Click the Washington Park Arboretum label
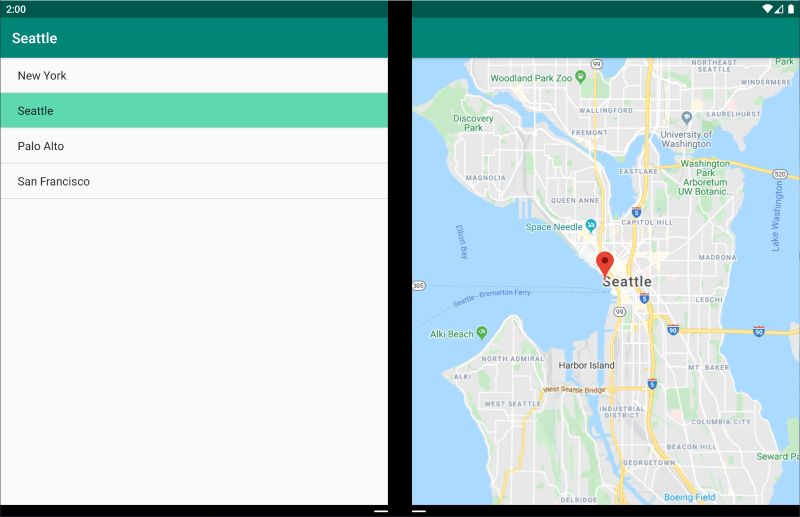 pos(705,178)
